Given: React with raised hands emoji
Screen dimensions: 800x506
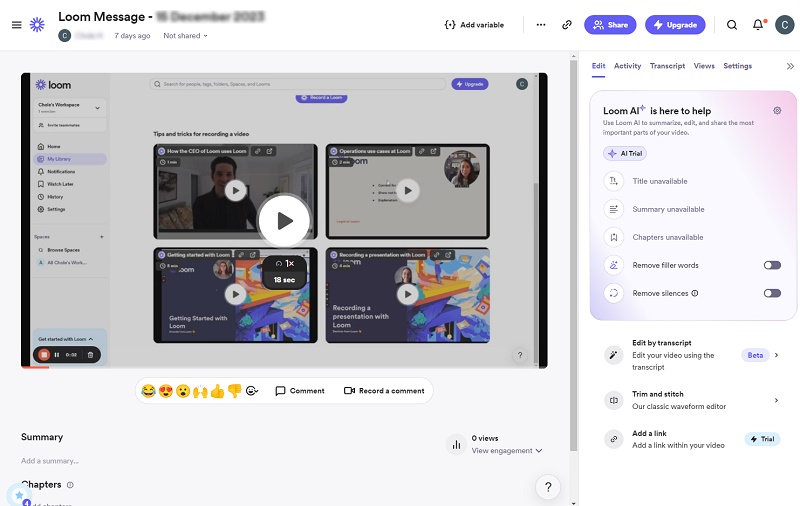Looking at the screenshot, I should pos(200,391).
